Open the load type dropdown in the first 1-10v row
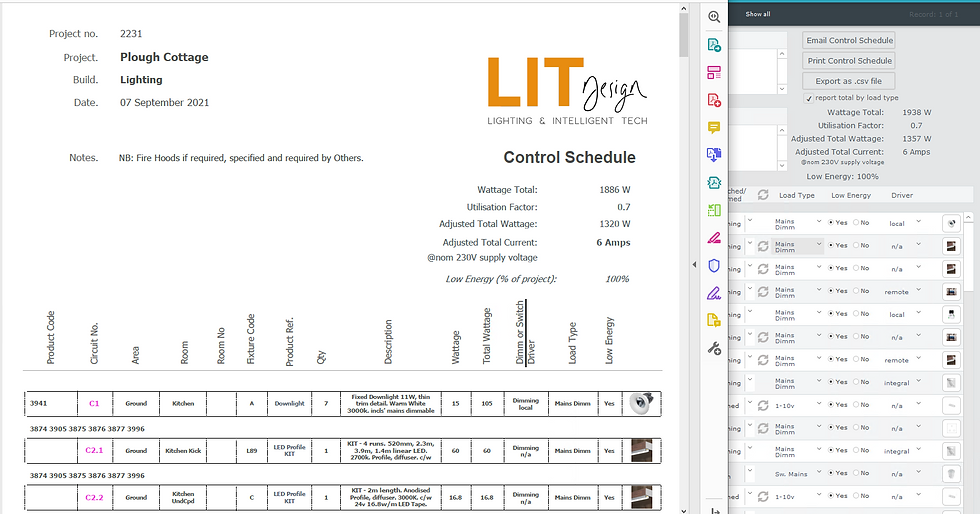 pos(819,404)
